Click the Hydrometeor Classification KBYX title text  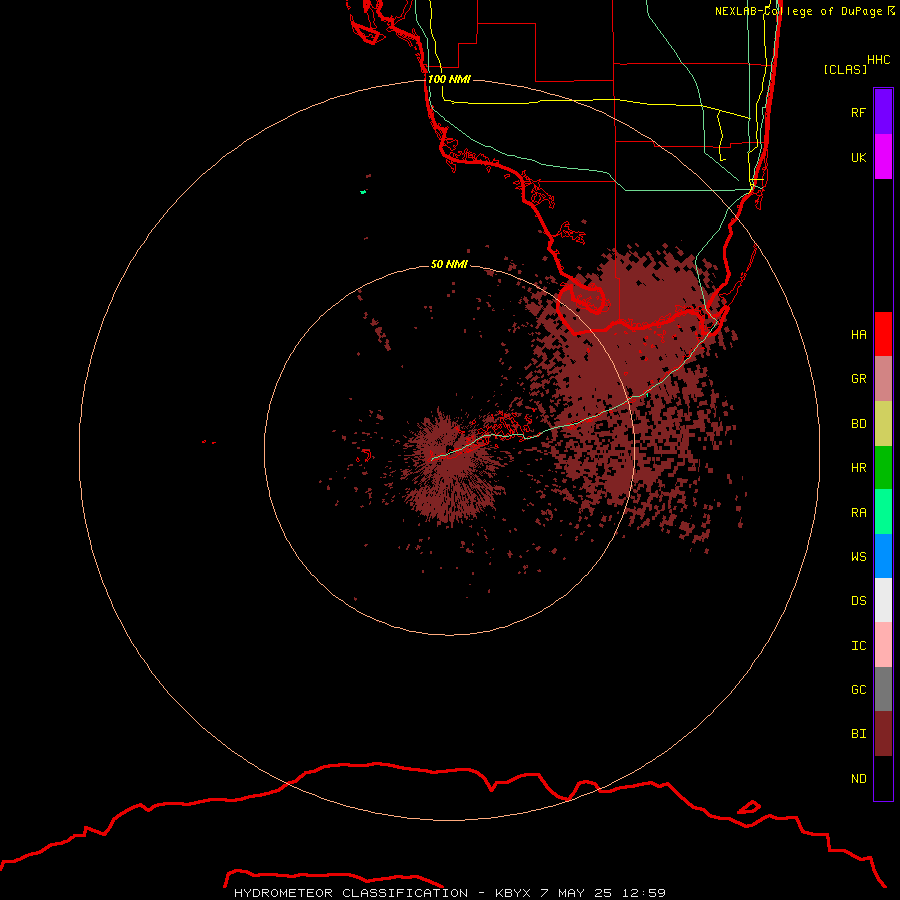(449, 893)
